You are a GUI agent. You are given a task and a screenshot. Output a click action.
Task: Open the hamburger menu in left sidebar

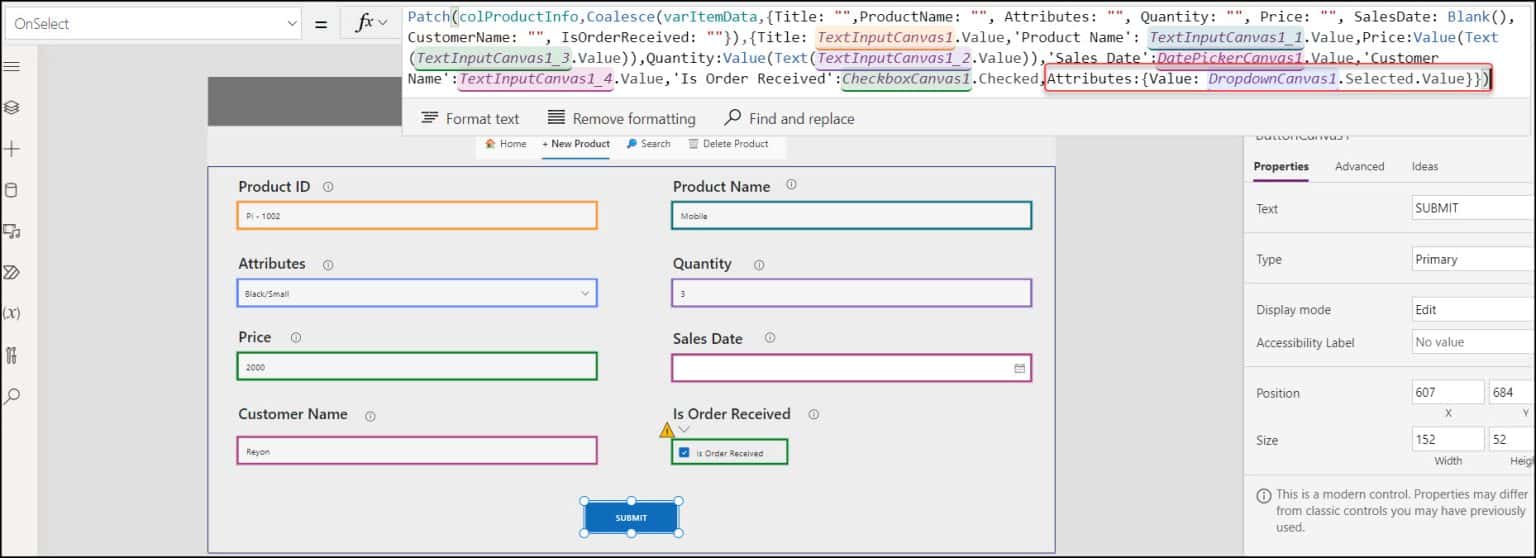pos(12,67)
